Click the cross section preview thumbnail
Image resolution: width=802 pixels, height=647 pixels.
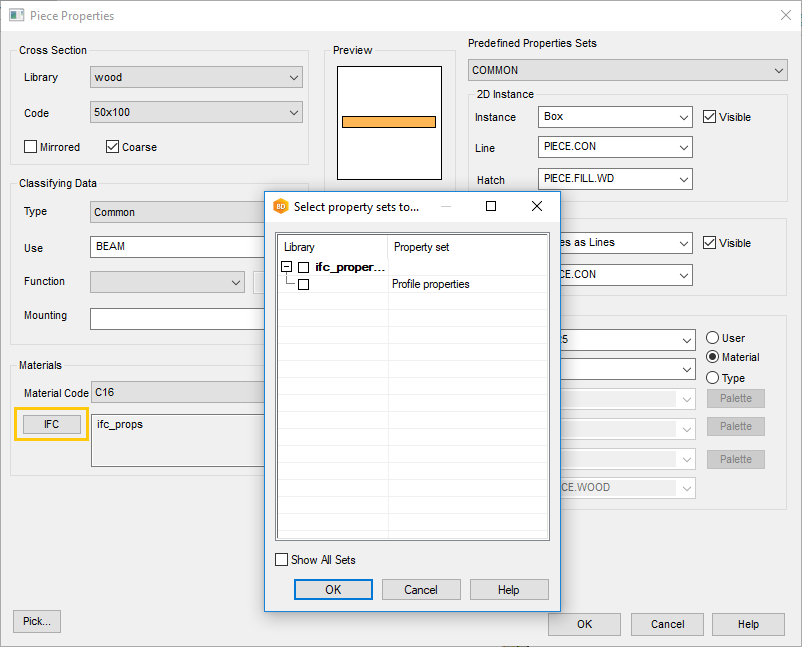[x=389, y=122]
